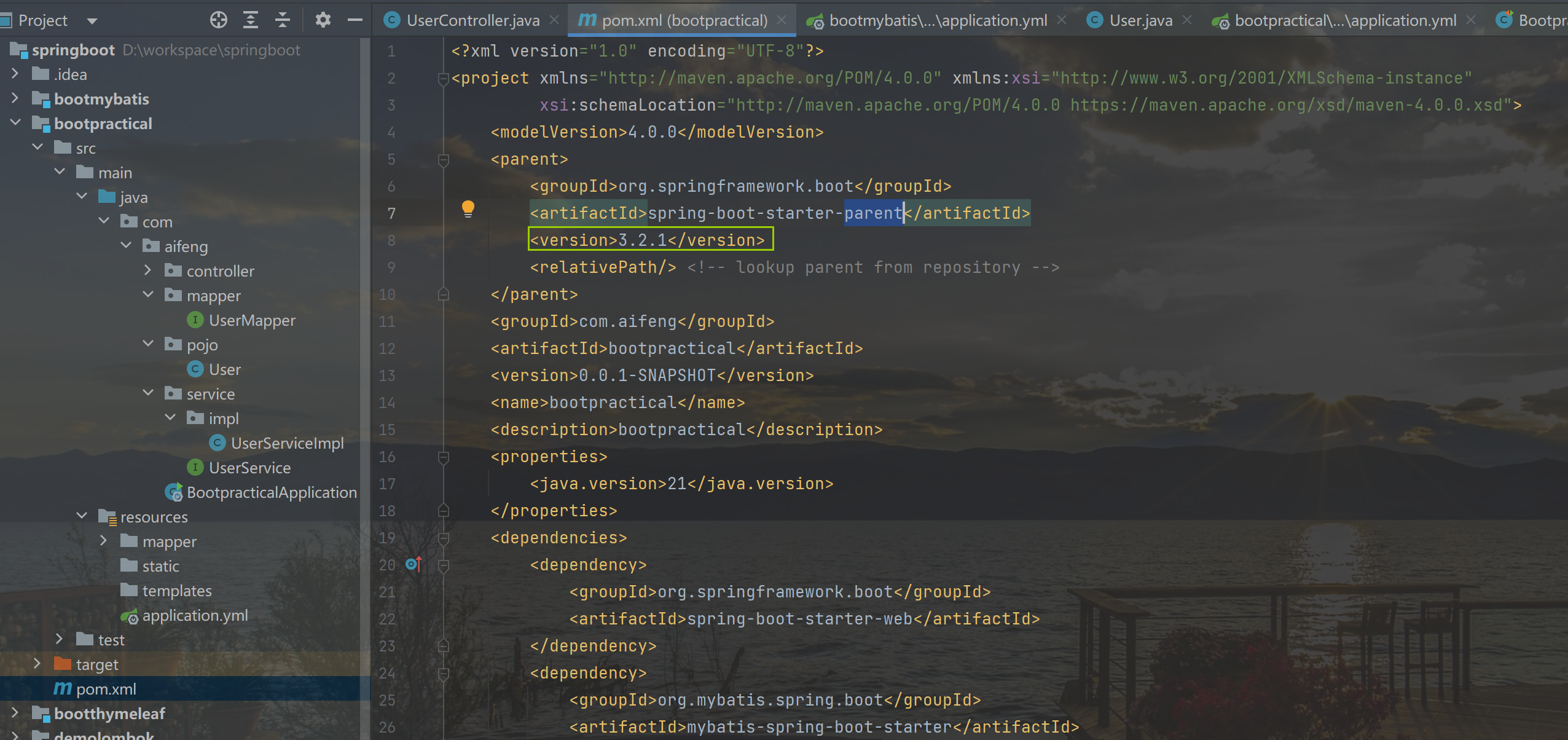Collapse the src folder
Screen dimensions: 1568x740
pyautogui.click(x=37, y=148)
